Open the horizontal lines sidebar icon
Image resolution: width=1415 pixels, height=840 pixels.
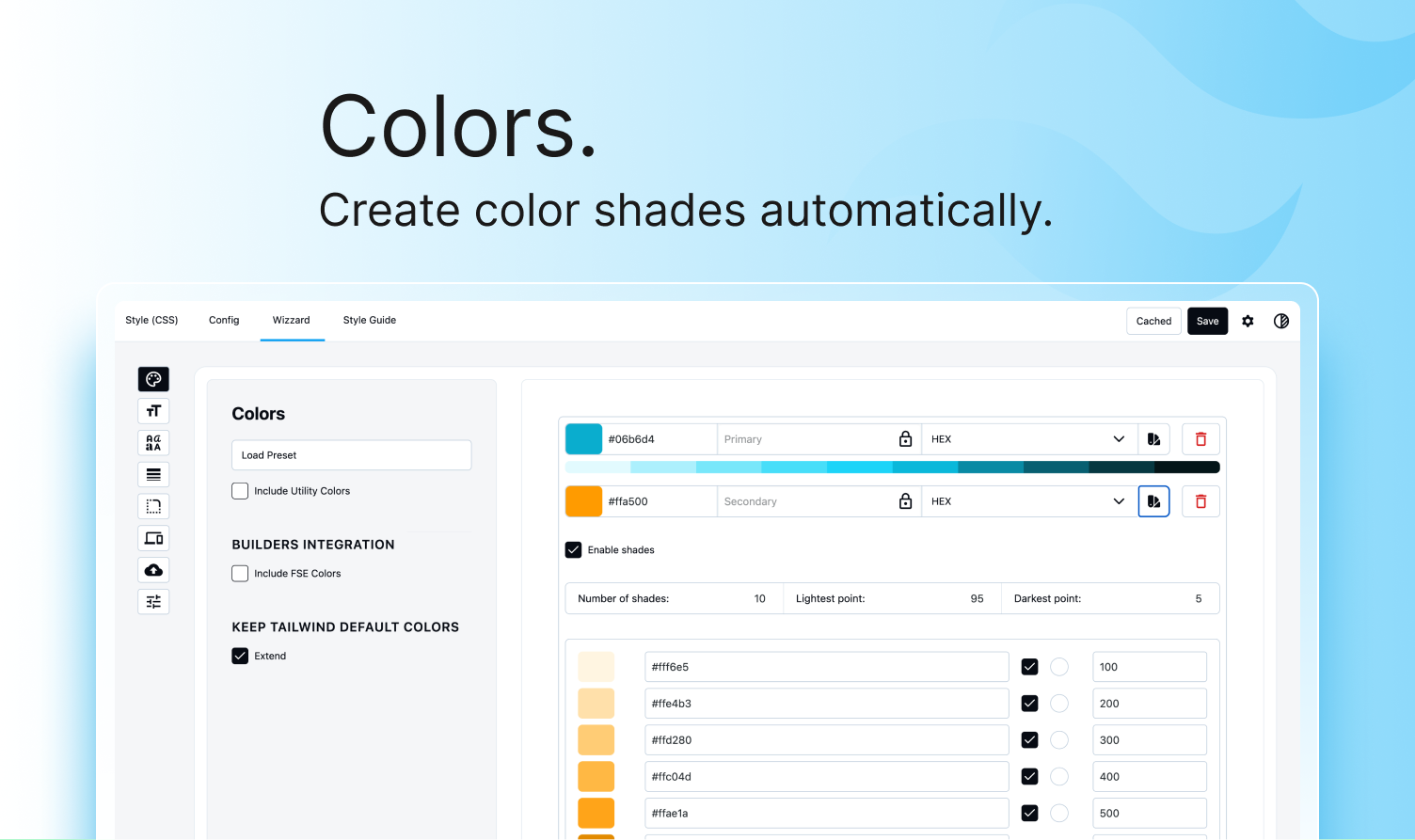click(x=153, y=474)
